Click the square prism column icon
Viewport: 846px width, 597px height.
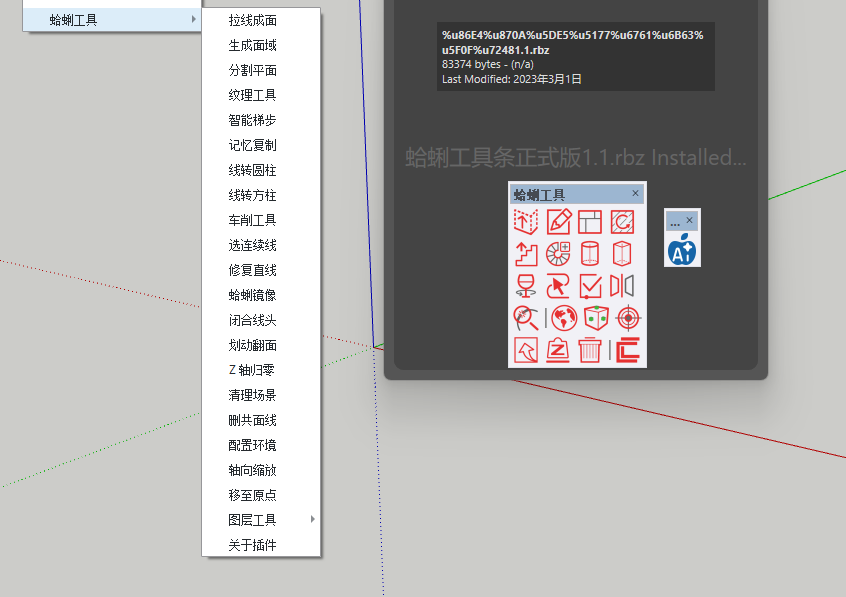pyautogui.click(x=622, y=253)
